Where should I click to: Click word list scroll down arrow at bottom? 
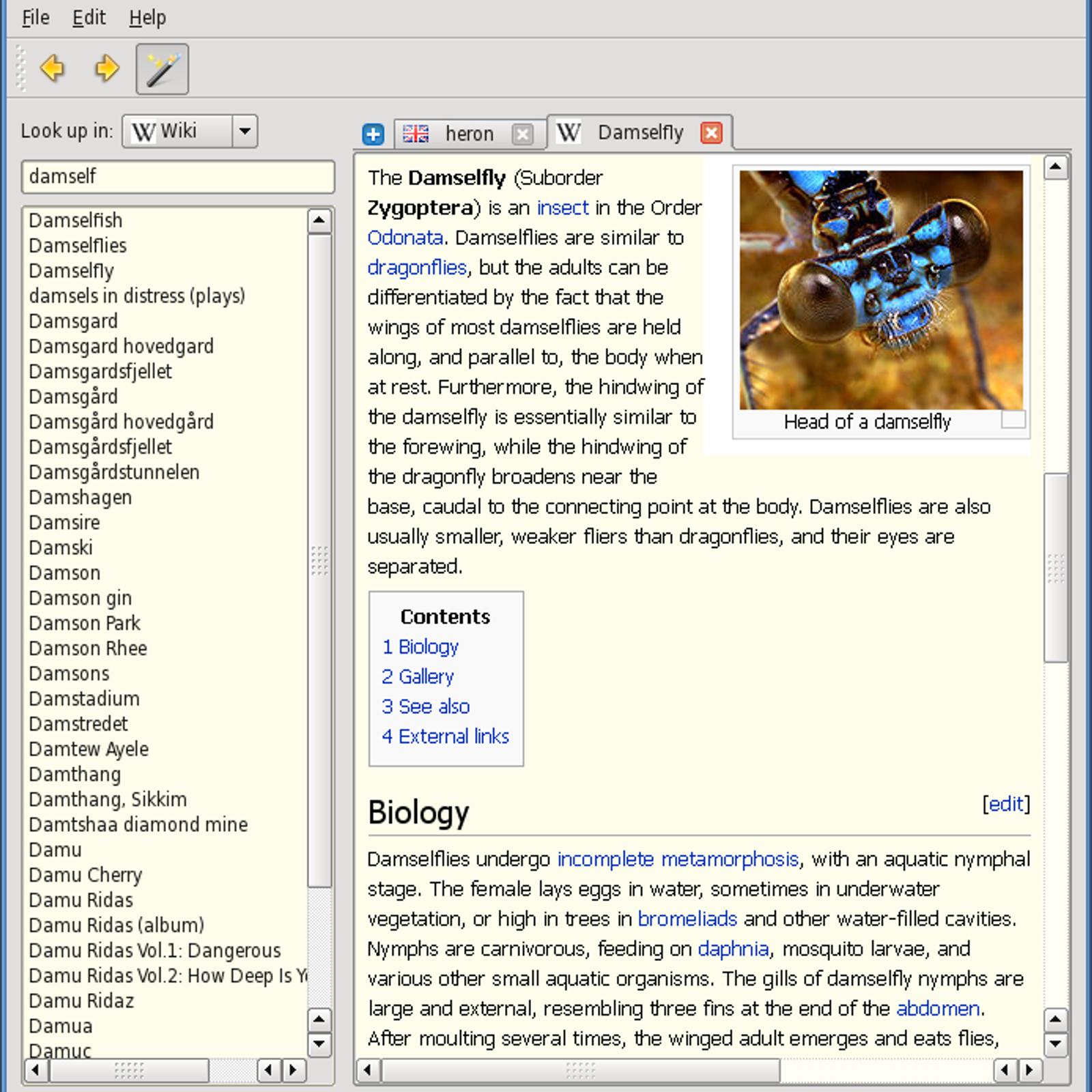click(x=319, y=1044)
